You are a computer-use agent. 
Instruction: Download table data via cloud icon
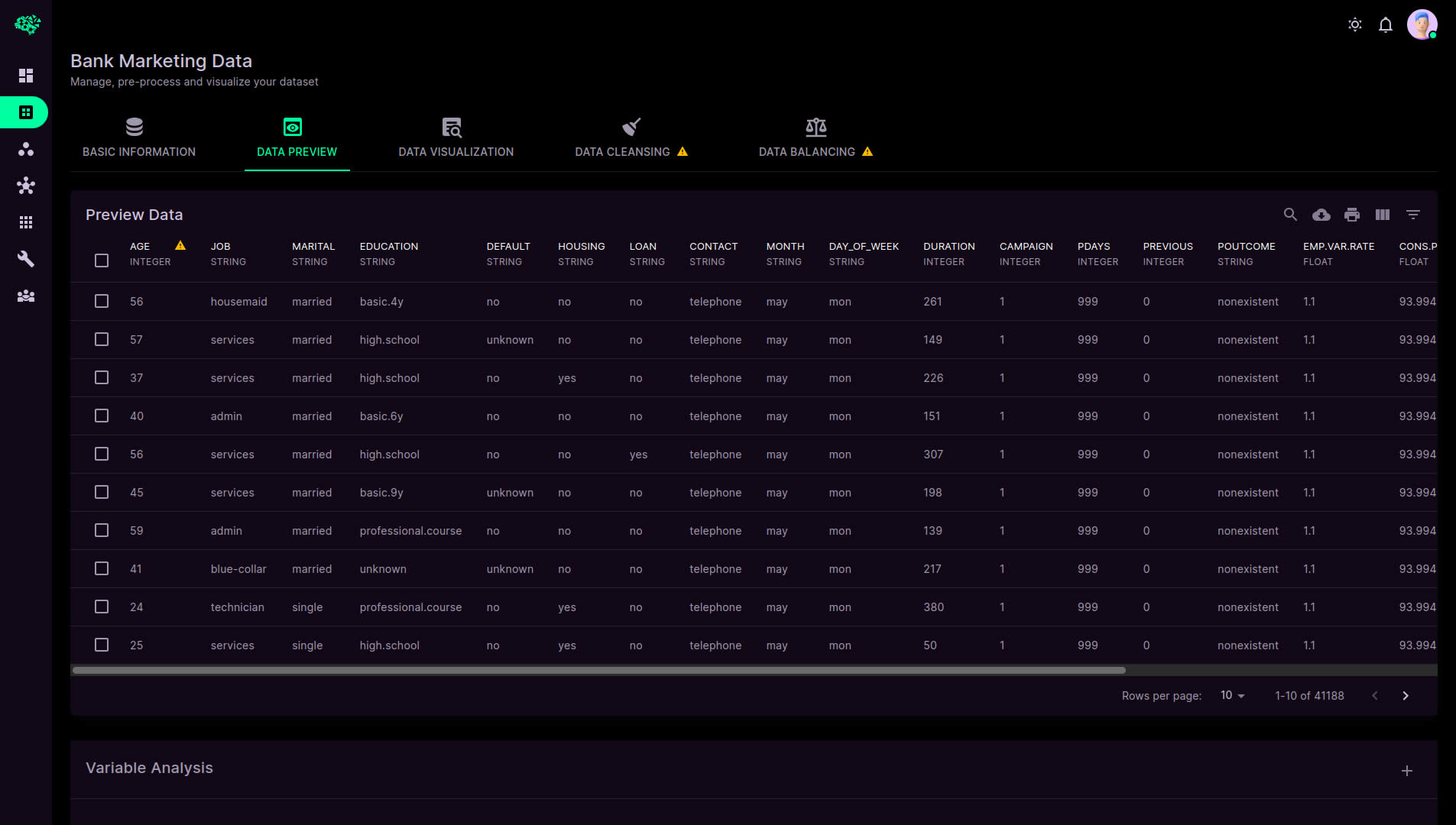(1321, 215)
